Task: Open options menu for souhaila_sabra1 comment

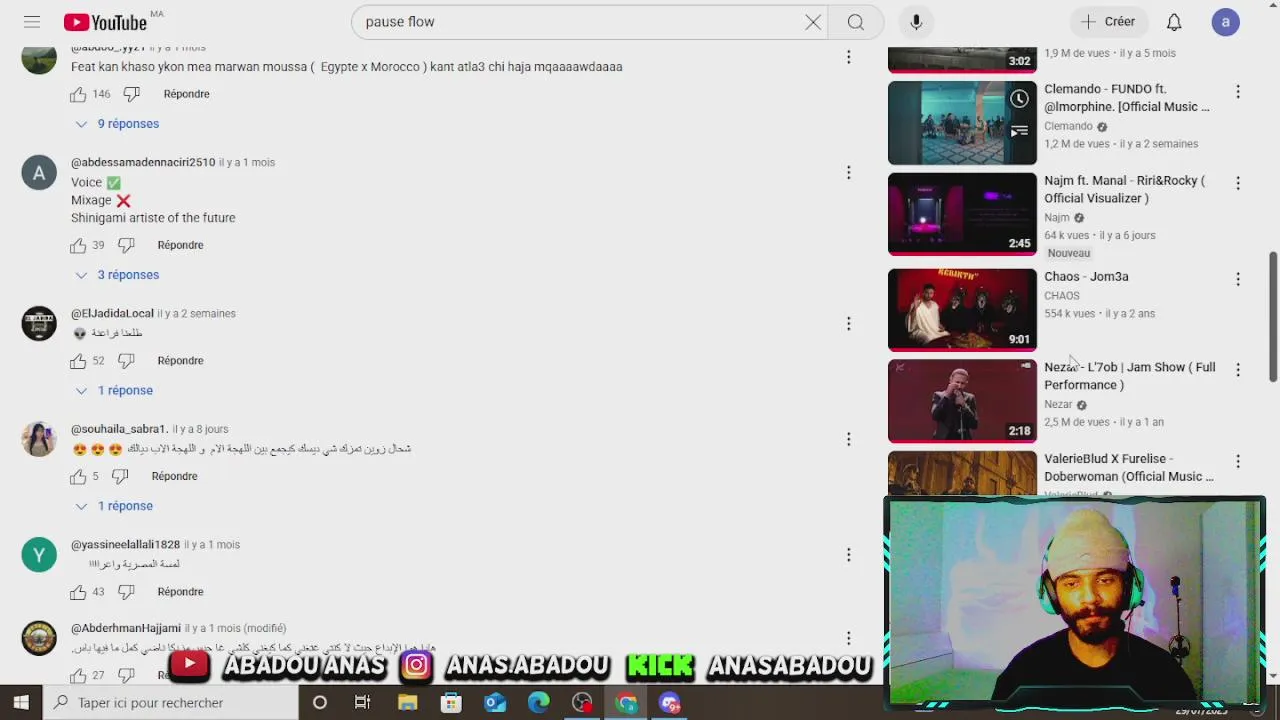Action: (x=848, y=440)
